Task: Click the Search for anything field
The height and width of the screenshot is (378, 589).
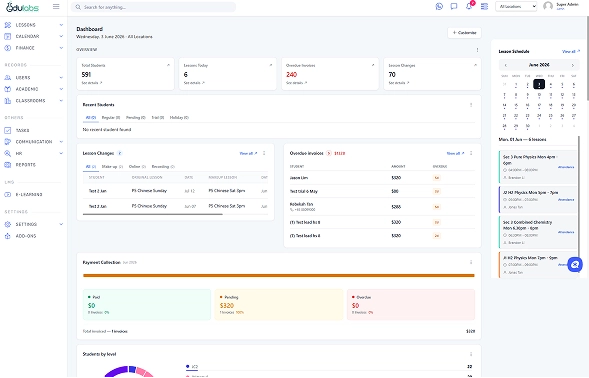Action: click(154, 7)
